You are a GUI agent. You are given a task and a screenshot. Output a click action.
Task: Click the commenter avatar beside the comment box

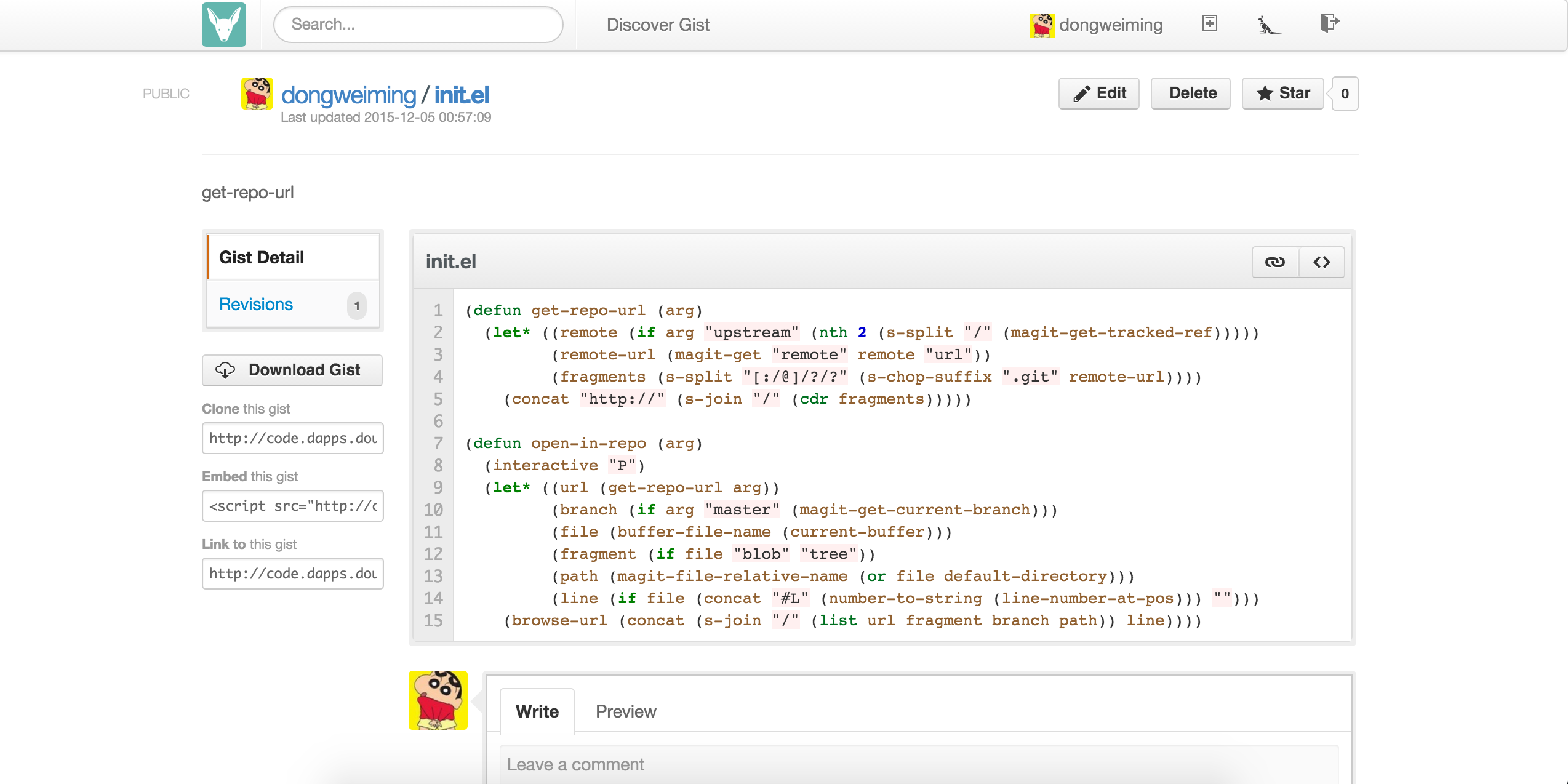pos(438,700)
